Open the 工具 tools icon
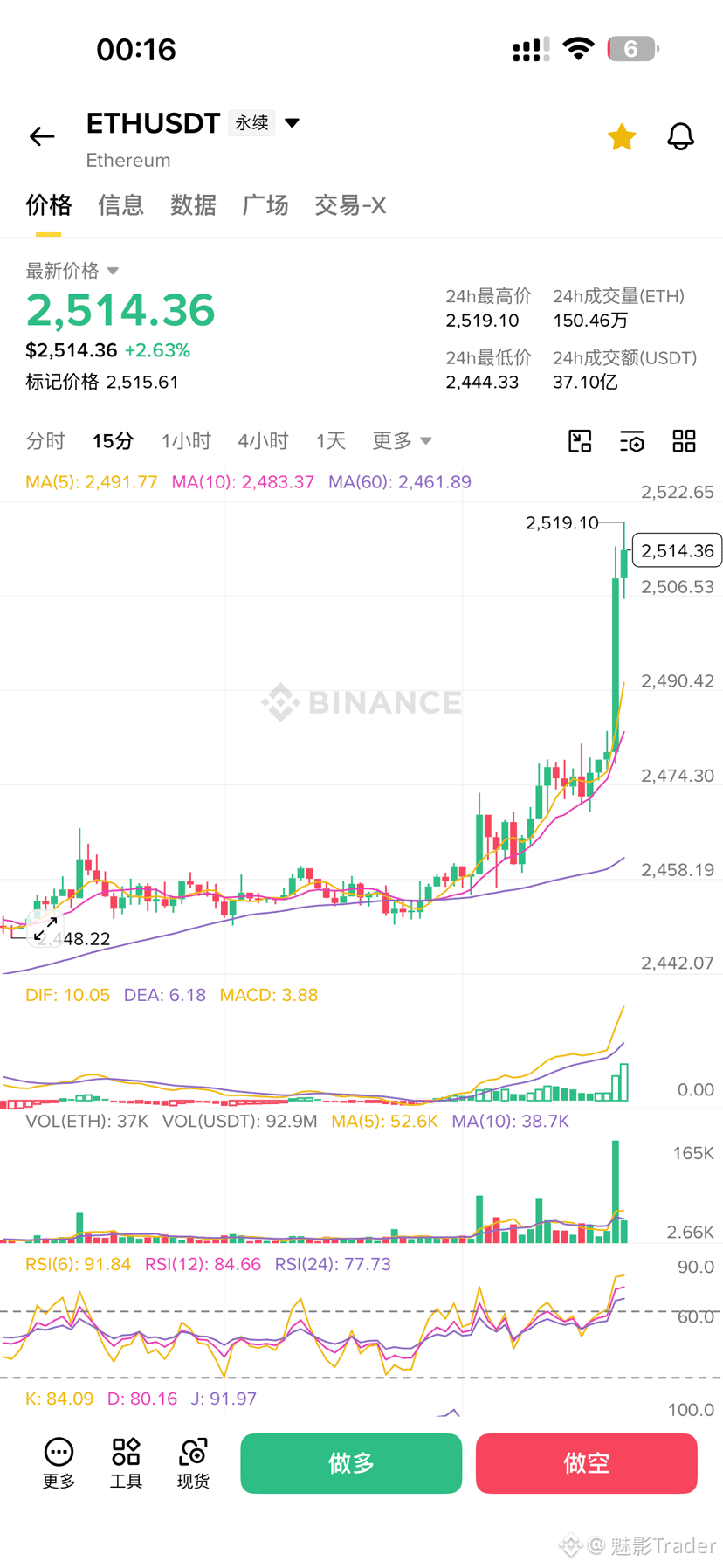The height and width of the screenshot is (1568, 723). pyautogui.click(x=126, y=1463)
